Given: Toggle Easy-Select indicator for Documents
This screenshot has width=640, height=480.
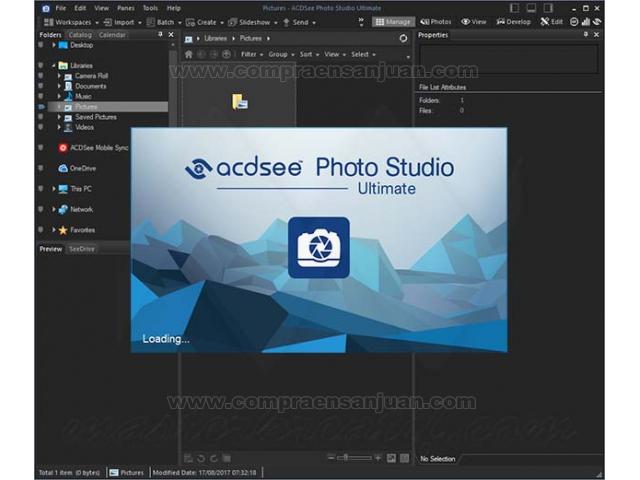Looking at the screenshot, I should 41,86.
